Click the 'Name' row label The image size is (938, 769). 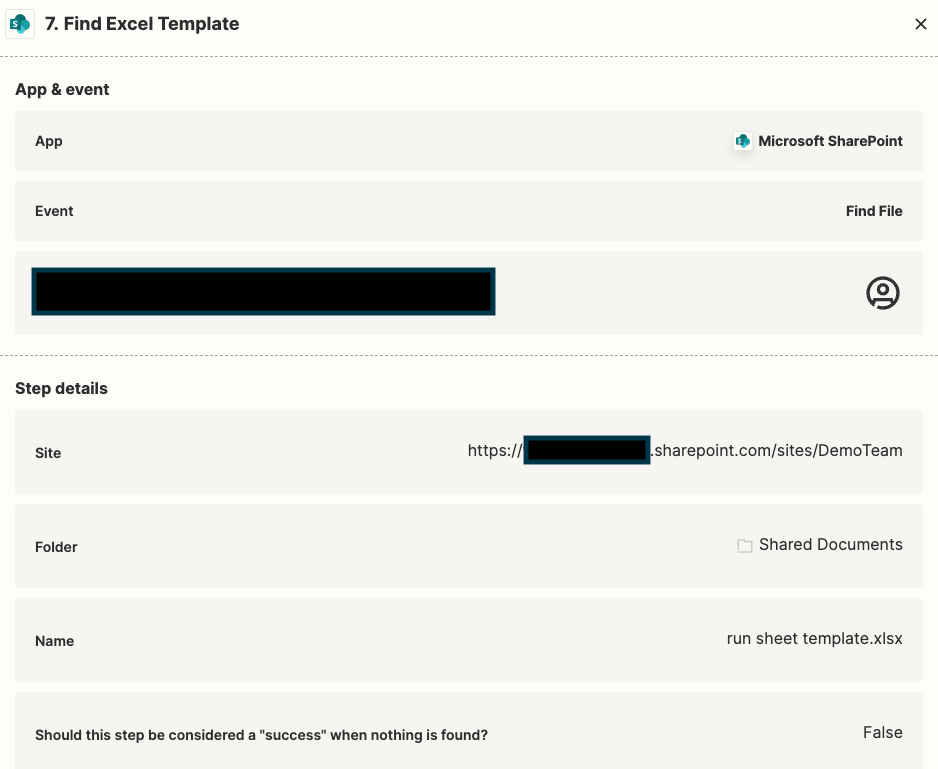pyautogui.click(x=54, y=641)
